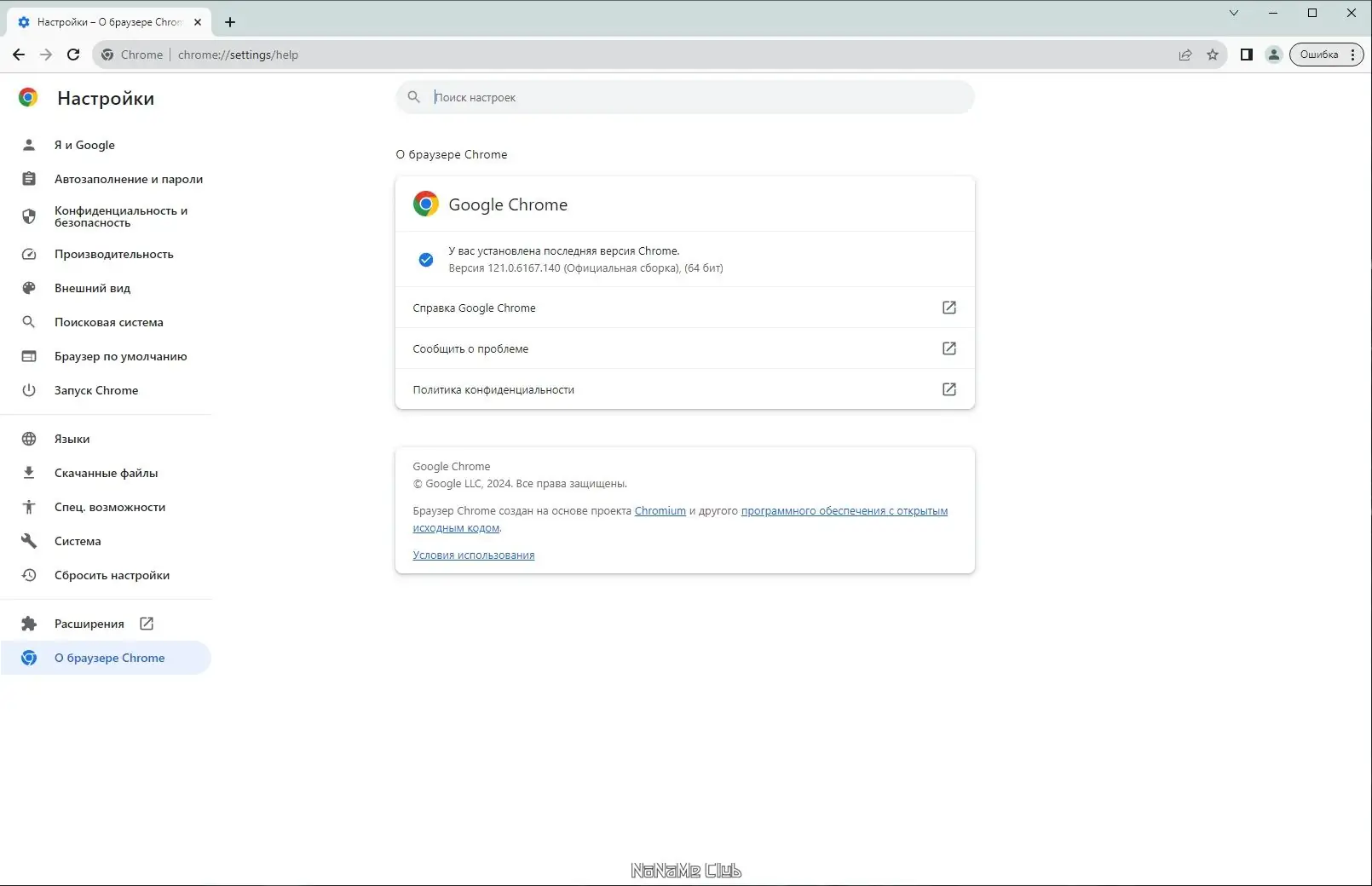
Task: Open the tab search dropdown arrow
Action: pyautogui.click(x=1233, y=13)
